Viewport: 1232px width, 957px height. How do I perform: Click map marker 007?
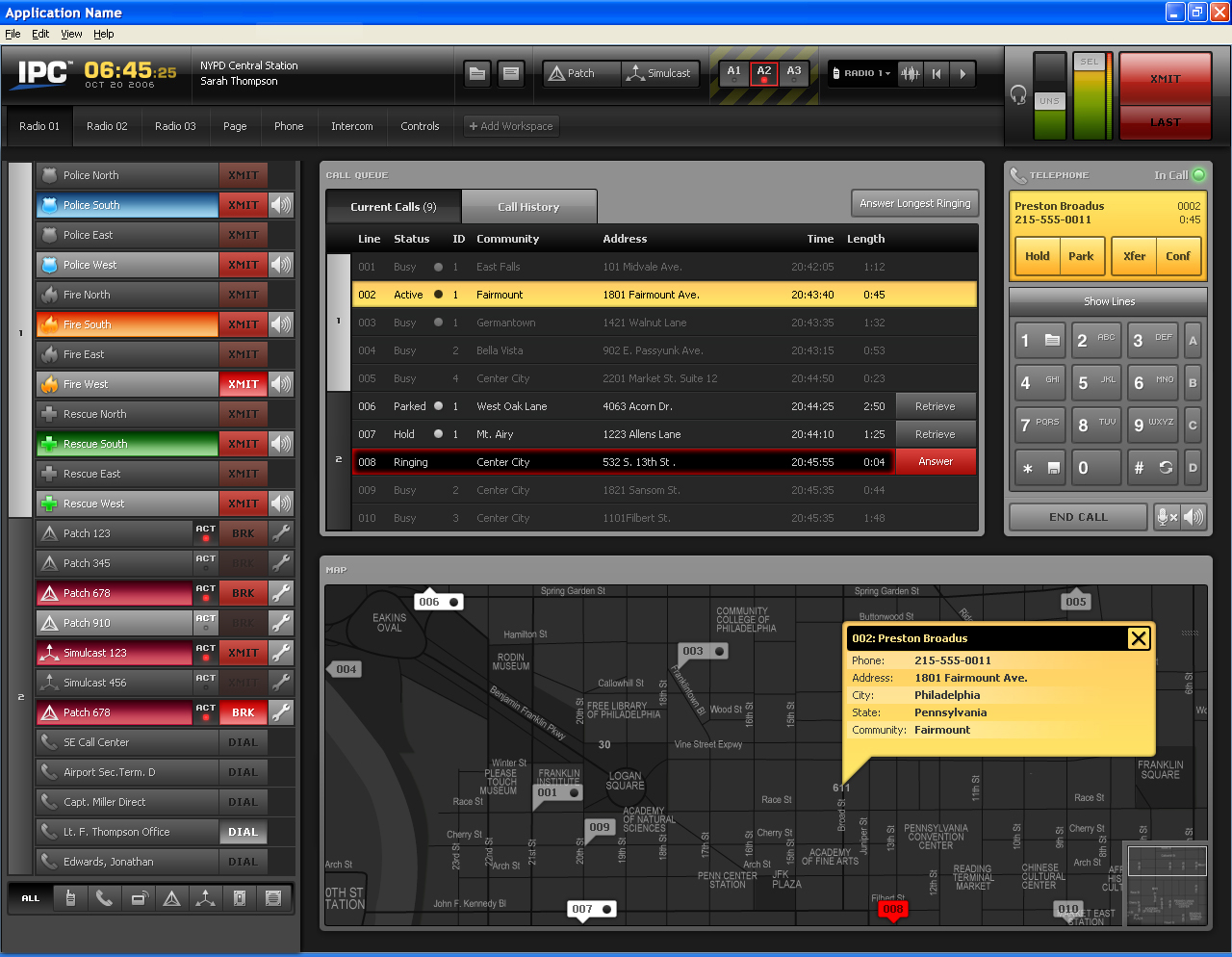point(589,909)
